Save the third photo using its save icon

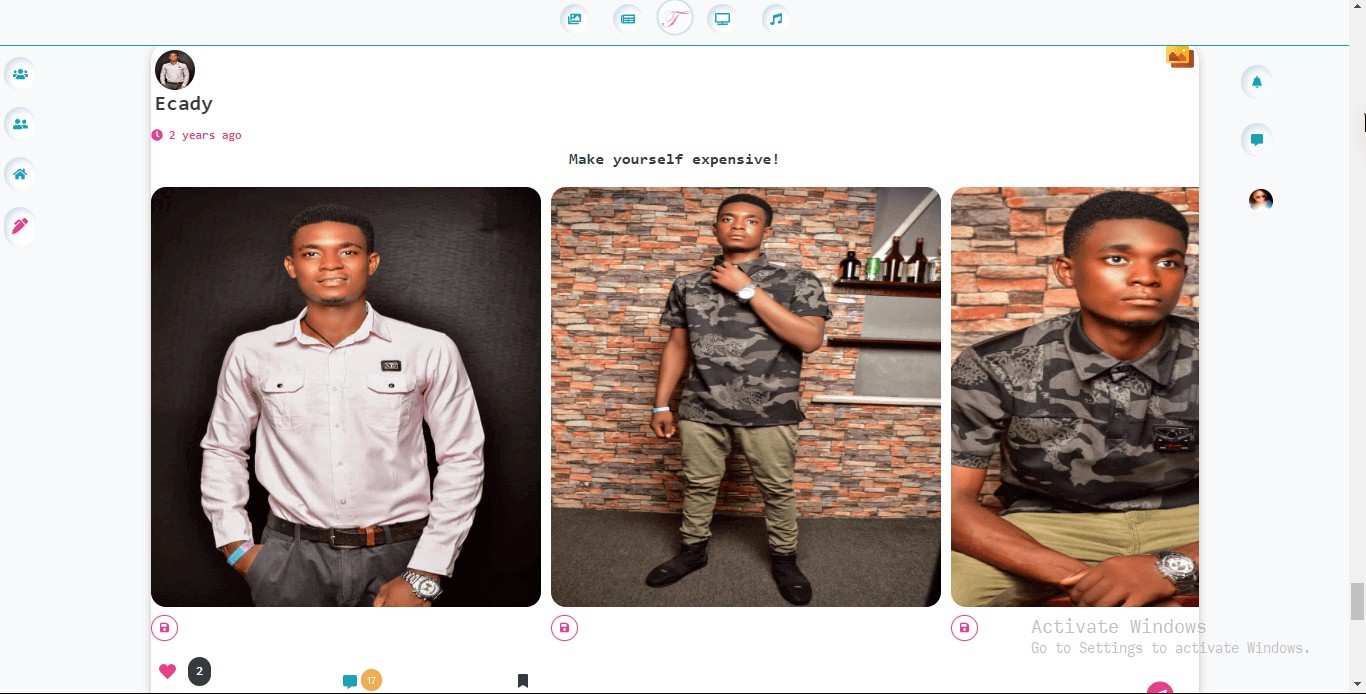pos(964,628)
